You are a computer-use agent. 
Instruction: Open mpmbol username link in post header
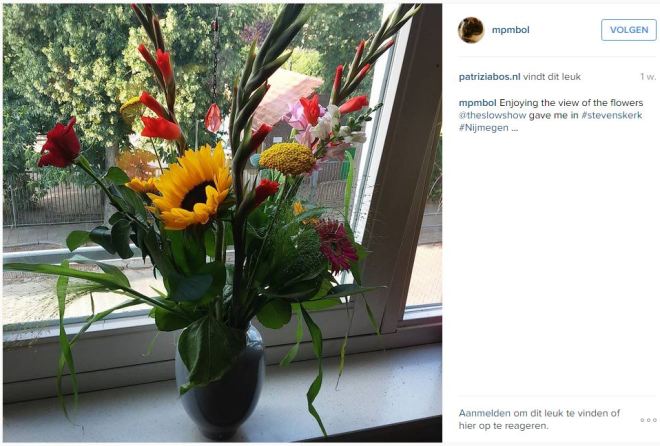(x=511, y=30)
